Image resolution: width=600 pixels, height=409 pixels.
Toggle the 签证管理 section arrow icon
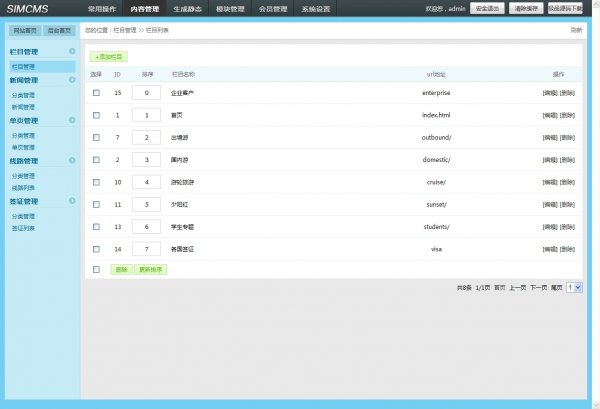coord(72,201)
